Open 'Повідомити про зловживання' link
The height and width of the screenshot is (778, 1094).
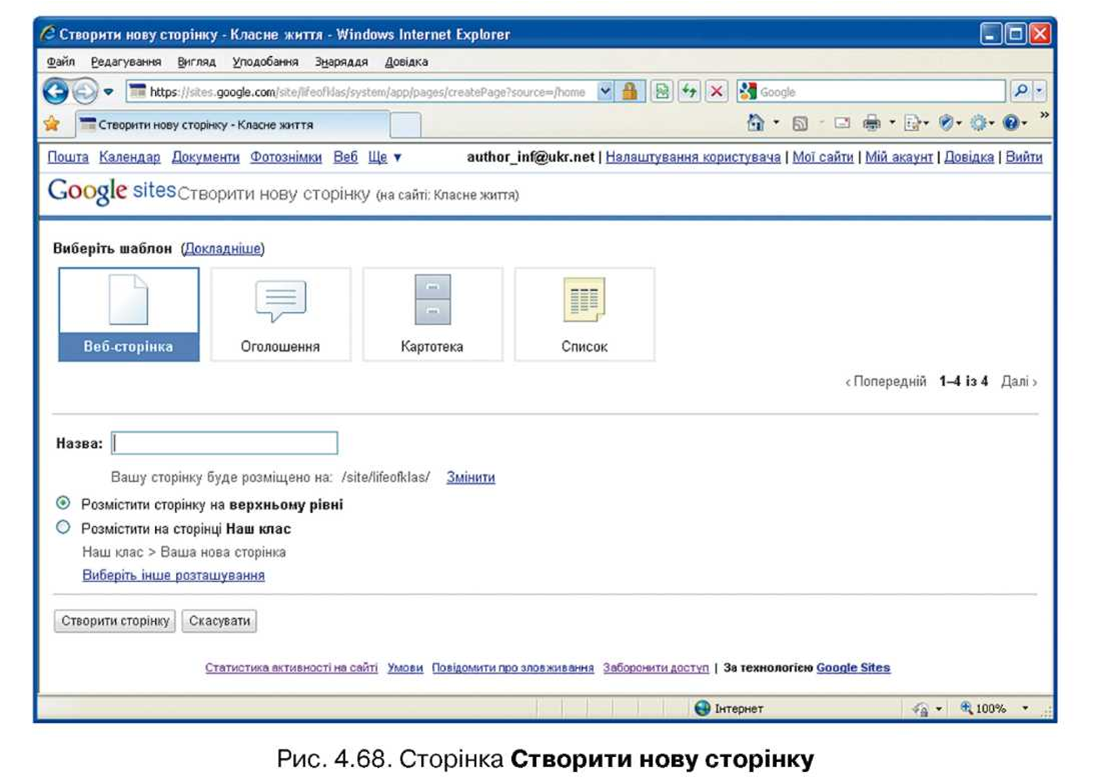click(513, 668)
